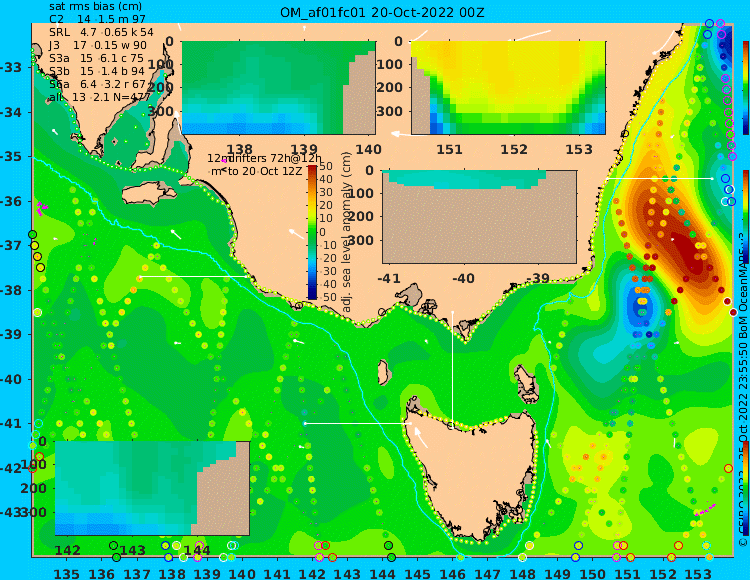Click the '143' label under bottom-left inset
This screenshot has width=750, height=580.
132,550
